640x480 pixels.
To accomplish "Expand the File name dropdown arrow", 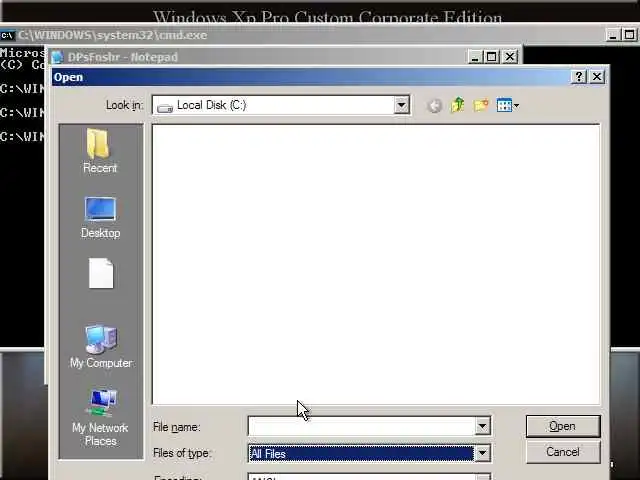I will tap(482, 427).
